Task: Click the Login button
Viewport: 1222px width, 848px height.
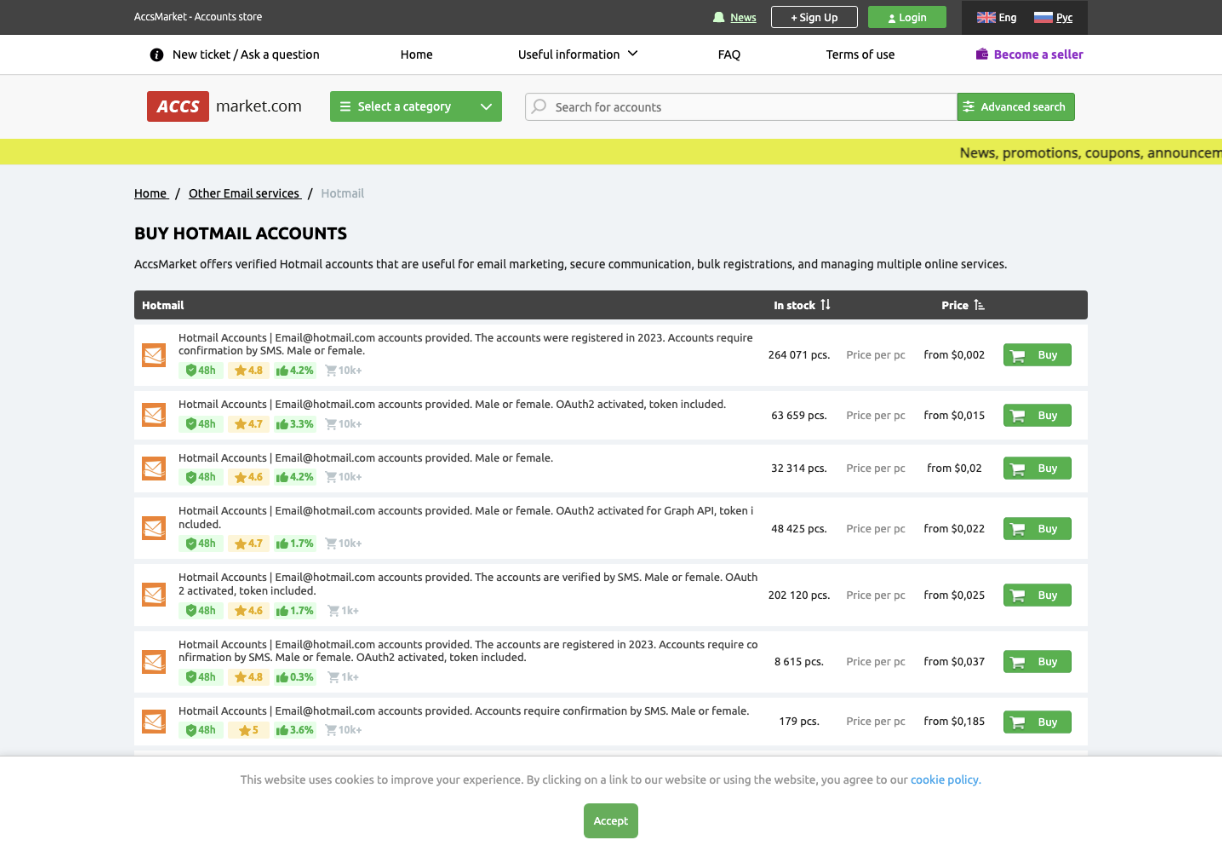Action: (x=907, y=17)
